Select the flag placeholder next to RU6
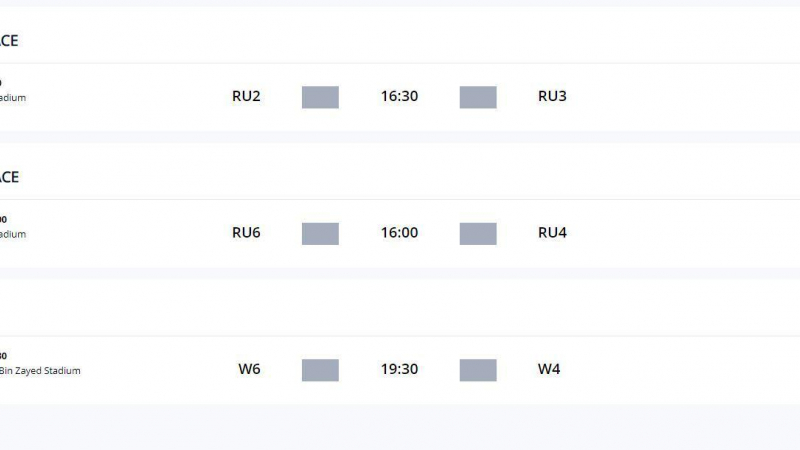Image resolution: width=800 pixels, height=450 pixels. coord(320,233)
